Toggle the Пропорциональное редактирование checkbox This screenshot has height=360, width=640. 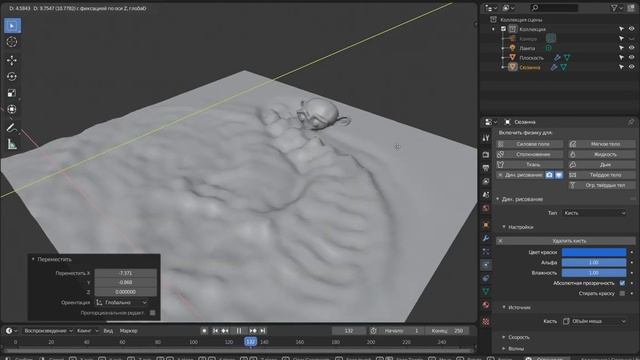coord(152,313)
